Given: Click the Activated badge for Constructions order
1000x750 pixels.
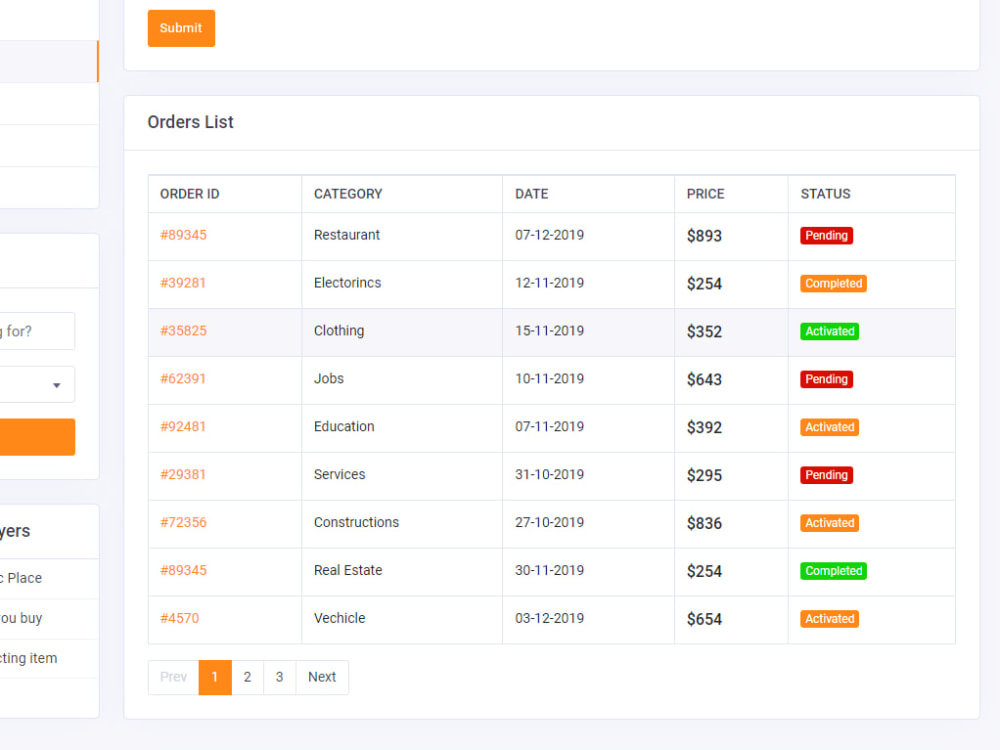Looking at the screenshot, I should pyautogui.click(x=830, y=523).
